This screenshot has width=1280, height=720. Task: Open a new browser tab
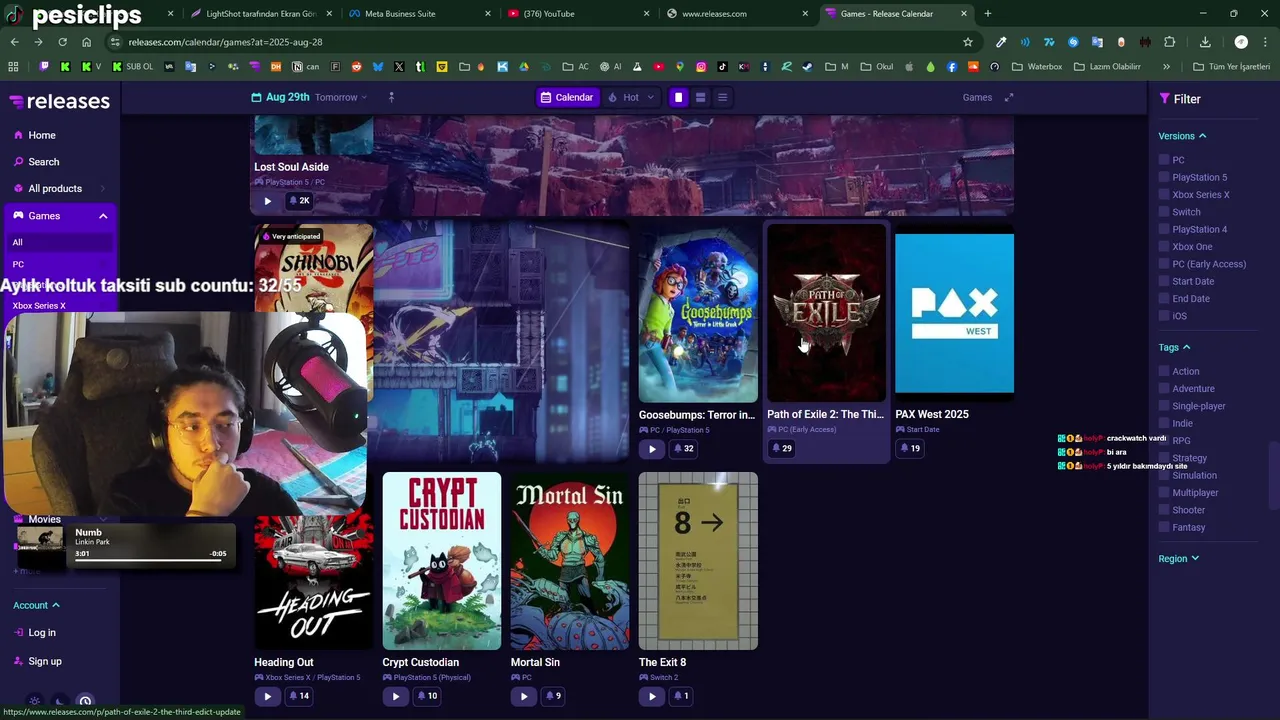(x=988, y=14)
